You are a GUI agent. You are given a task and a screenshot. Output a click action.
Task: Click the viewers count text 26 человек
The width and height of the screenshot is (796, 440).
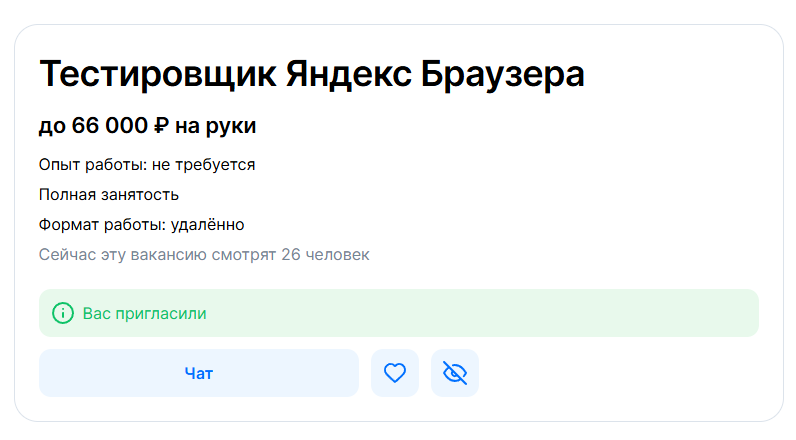pyautogui.click(x=325, y=254)
